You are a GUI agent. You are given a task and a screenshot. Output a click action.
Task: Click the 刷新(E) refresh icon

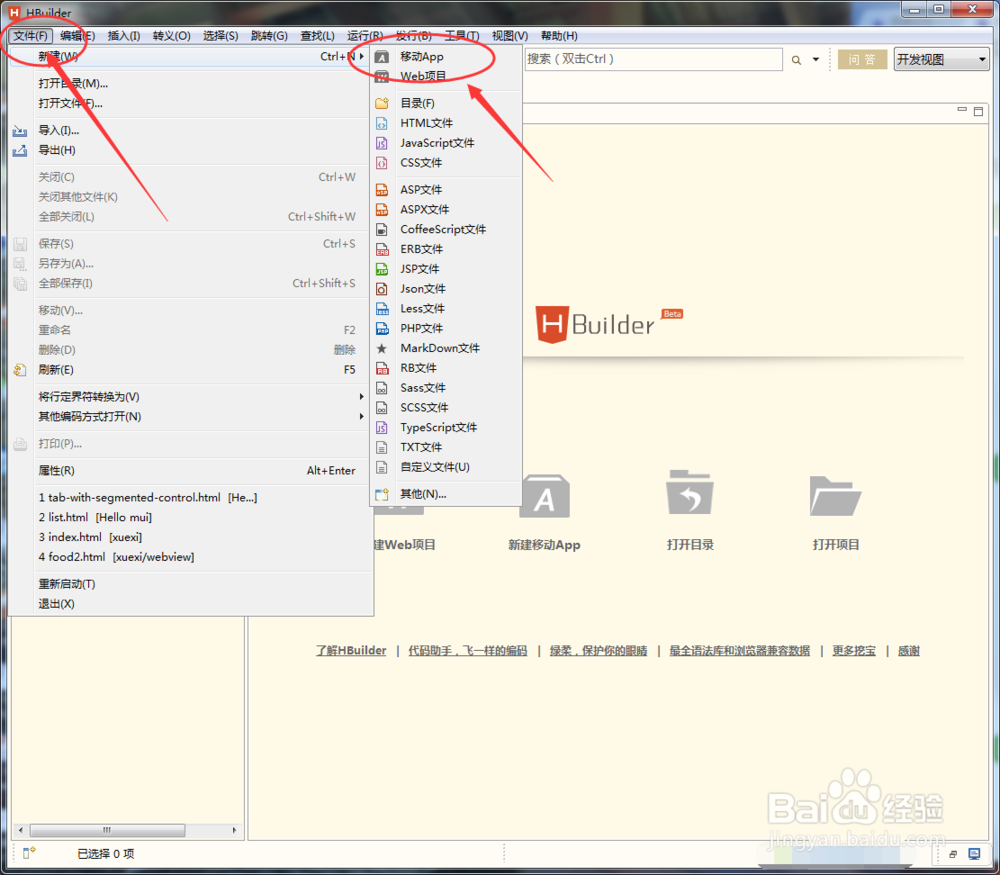coord(20,370)
